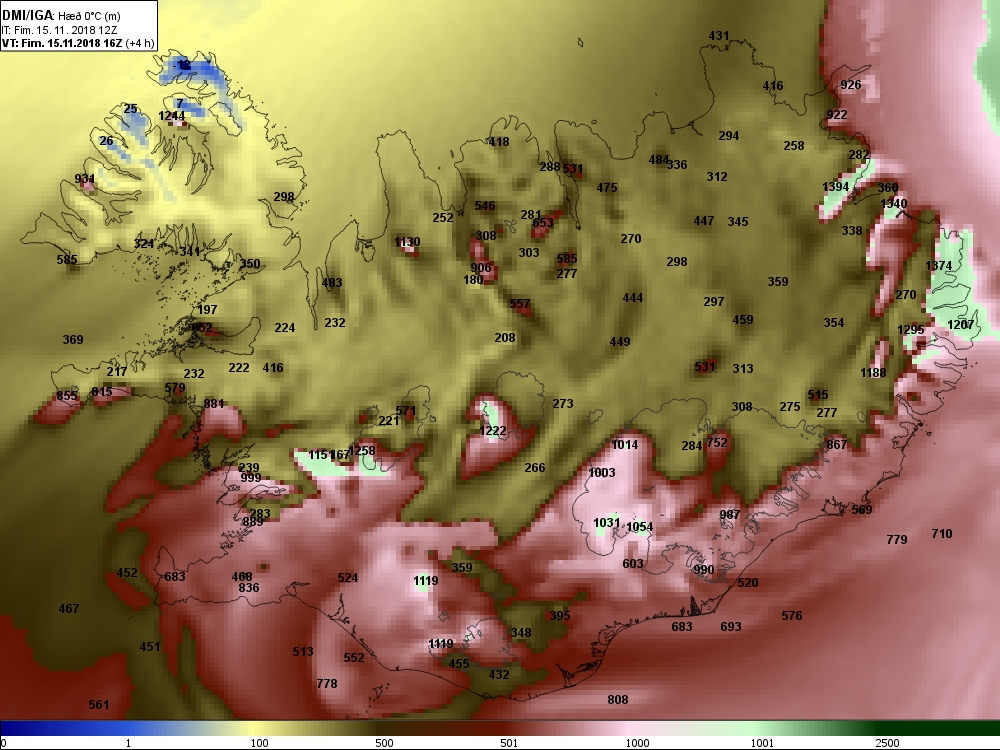Image resolution: width=1000 pixels, height=750 pixels.
Task: Click the map value 1222 on the glacier
Action: point(493,431)
